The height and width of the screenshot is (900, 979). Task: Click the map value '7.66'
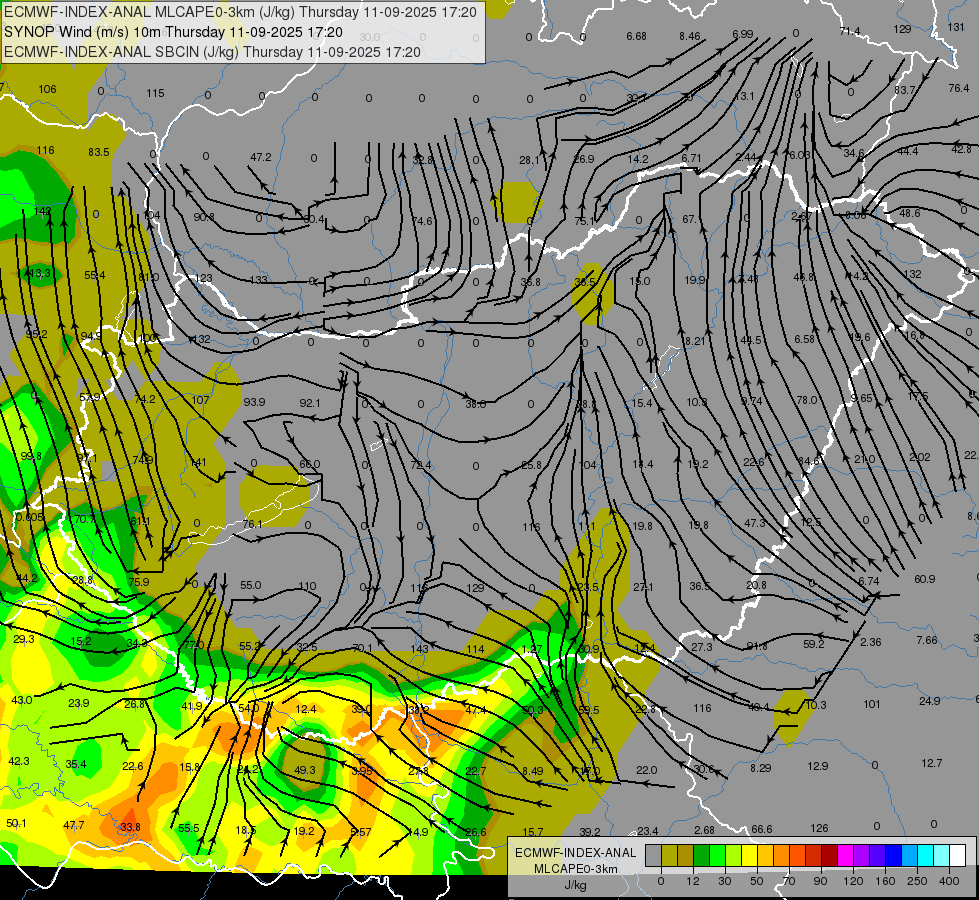927,640
